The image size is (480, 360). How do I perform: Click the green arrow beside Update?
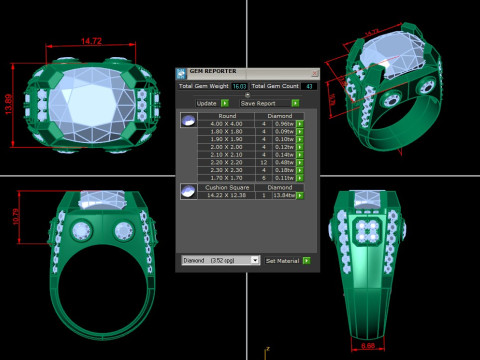(x=225, y=103)
